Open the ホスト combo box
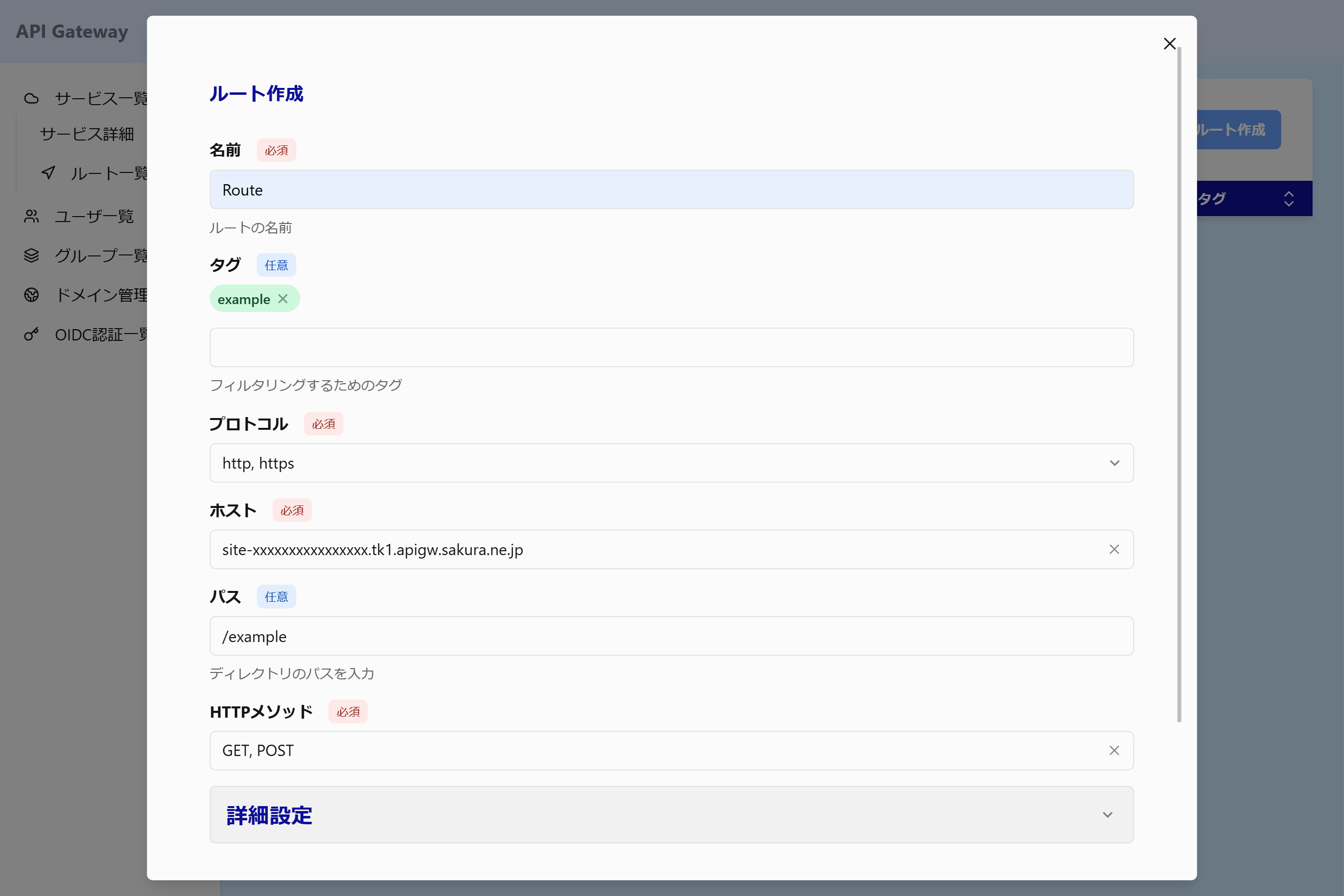Screen dimensions: 1344x896 click(672, 549)
